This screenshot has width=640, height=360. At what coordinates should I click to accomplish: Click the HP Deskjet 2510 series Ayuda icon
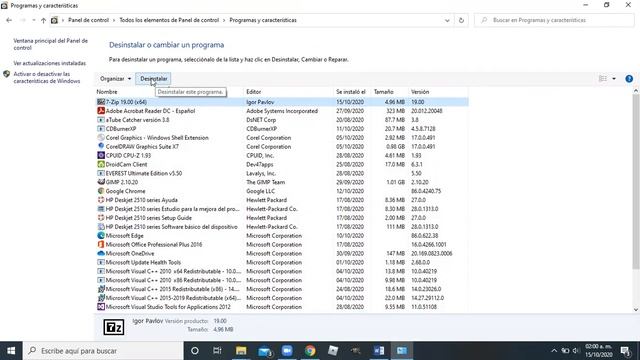click(101, 200)
